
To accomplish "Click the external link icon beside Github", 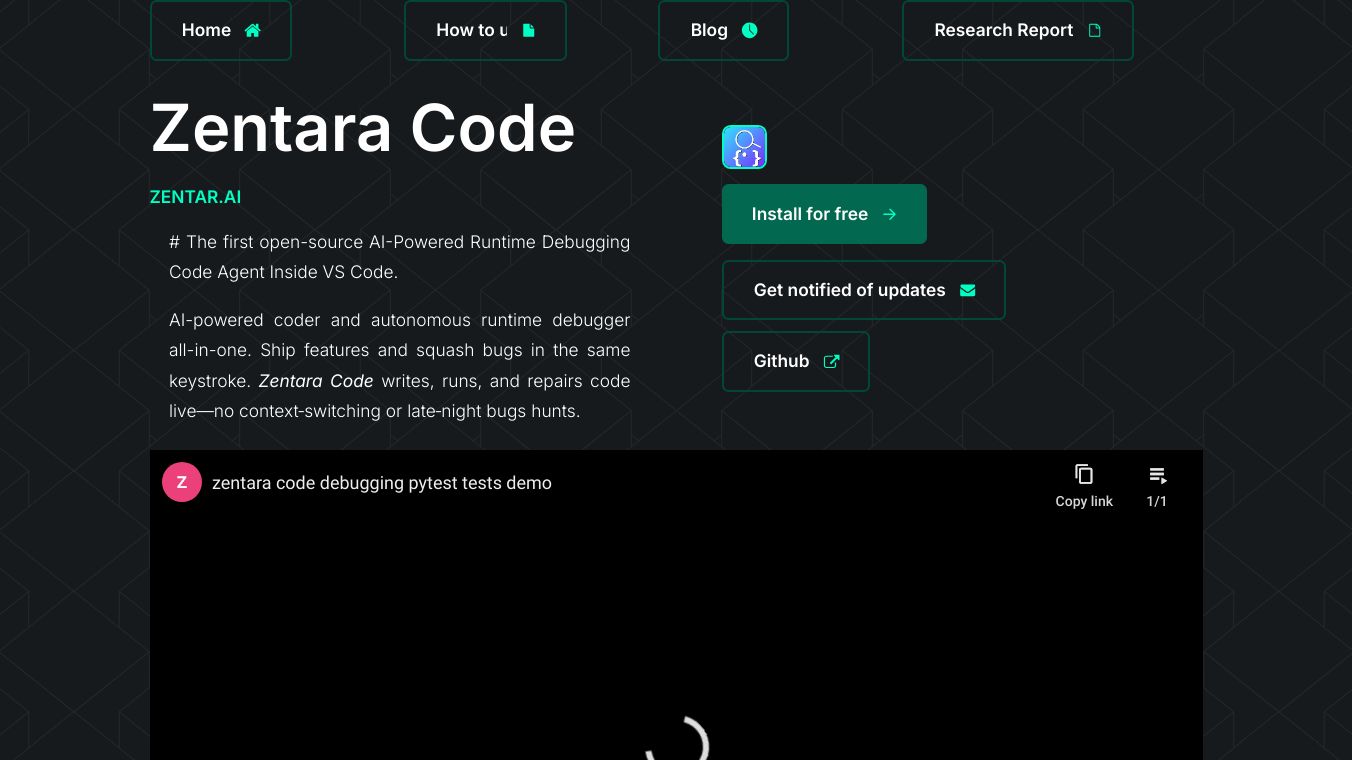I will [831, 361].
